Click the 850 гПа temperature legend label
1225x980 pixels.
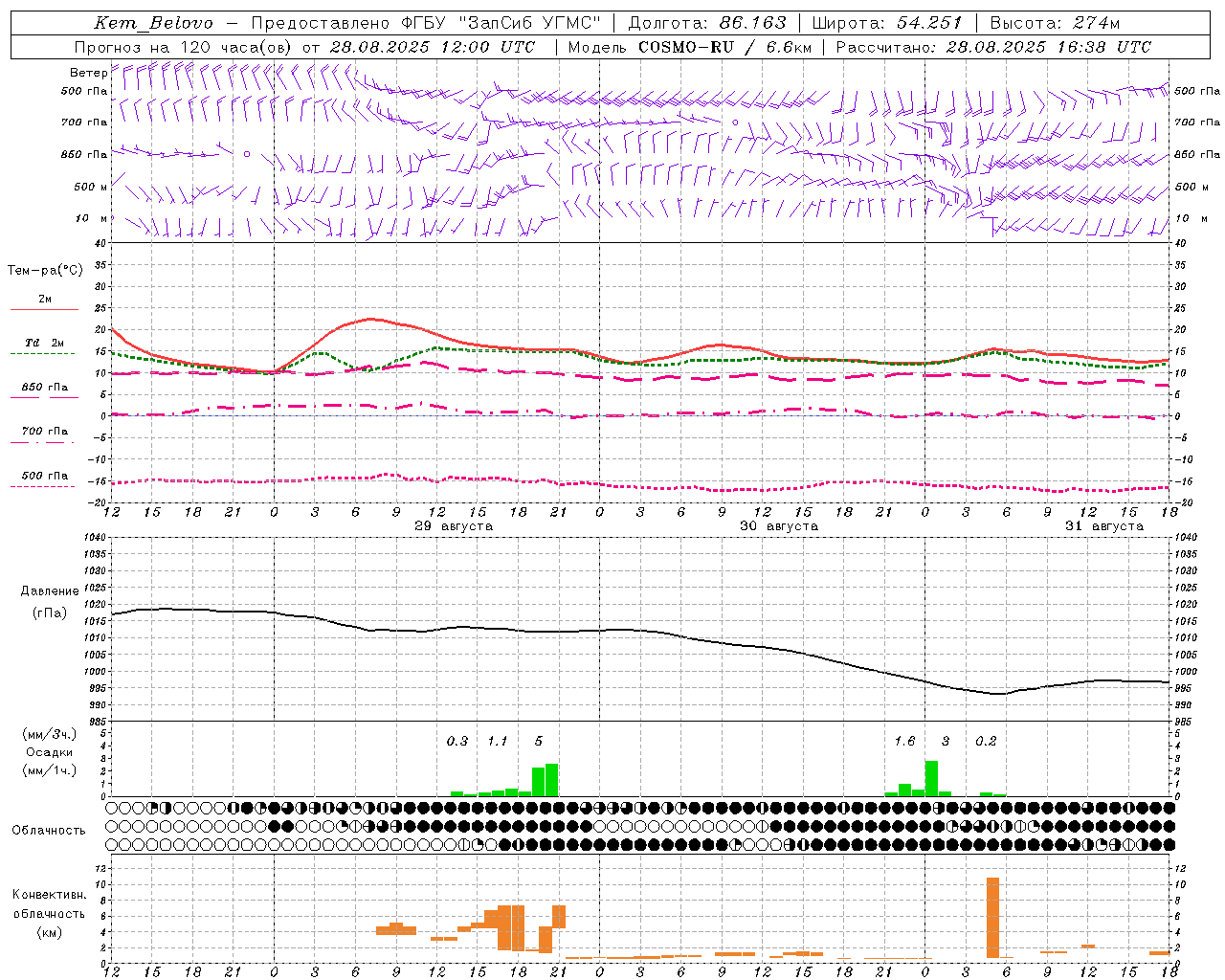pos(45,388)
